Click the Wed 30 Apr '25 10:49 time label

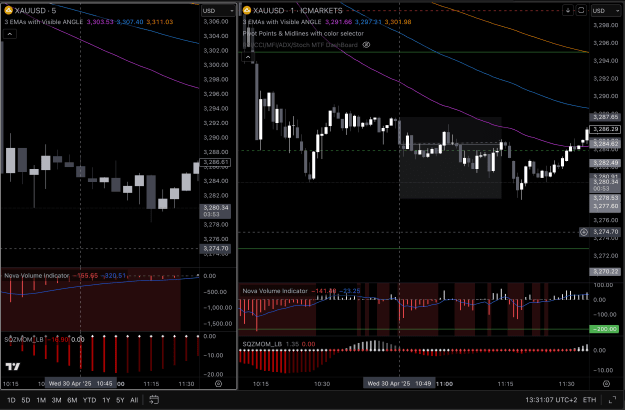[x=399, y=383]
